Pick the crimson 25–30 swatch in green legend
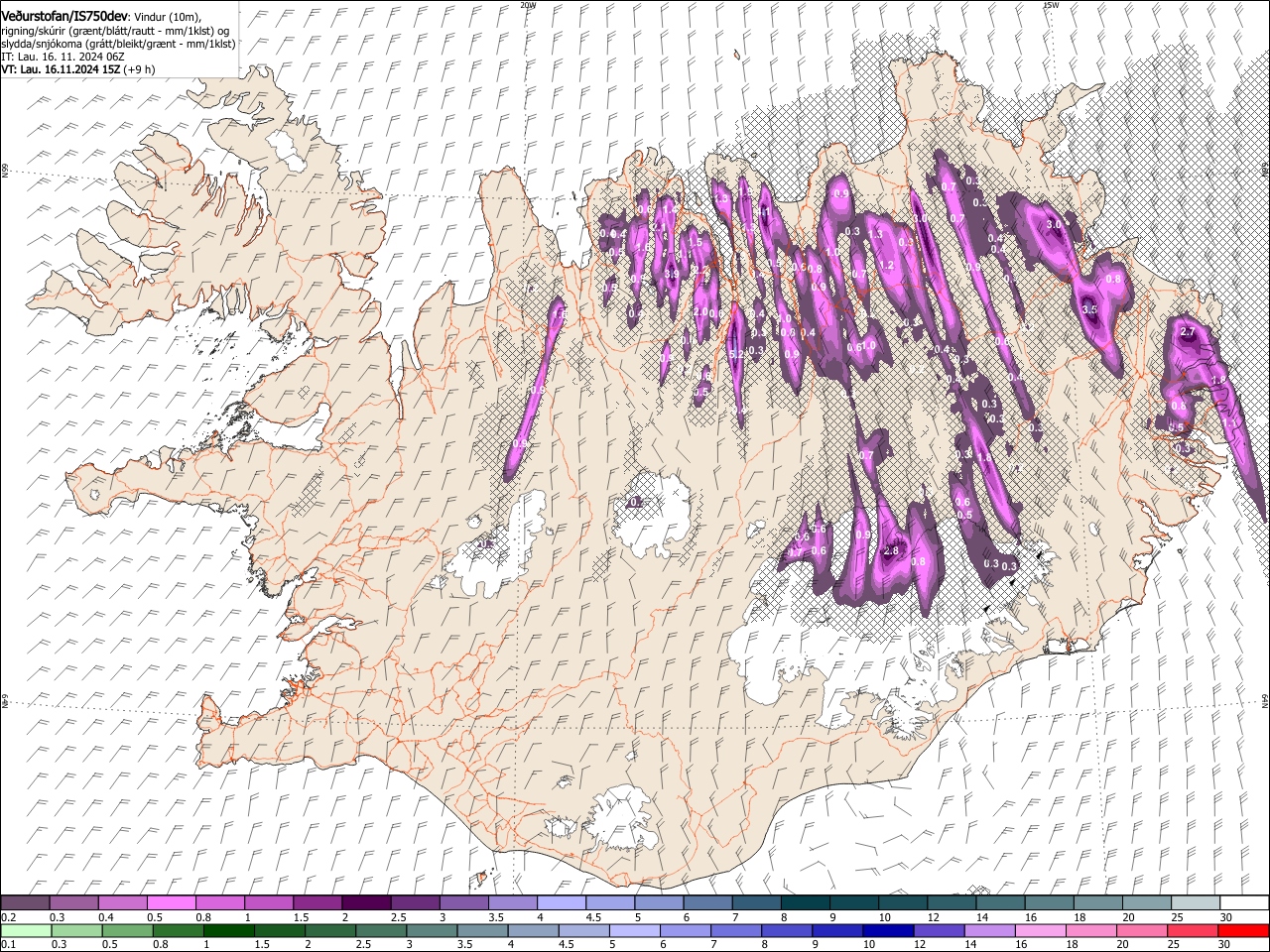This screenshot has height=952, width=1270. click(1193, 930)
